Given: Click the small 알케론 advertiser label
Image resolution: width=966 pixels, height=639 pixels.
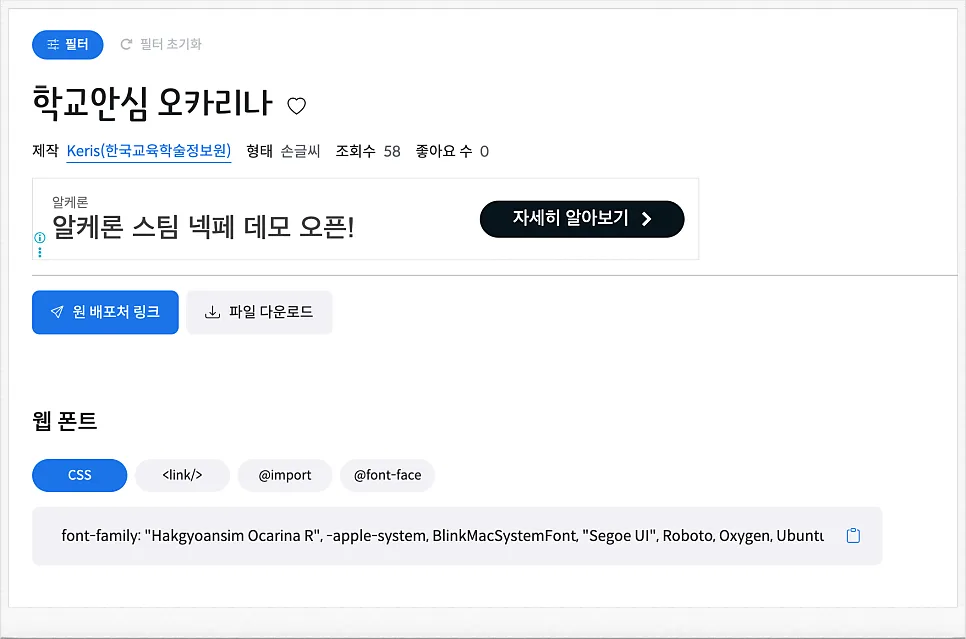Looking at the screenshot, I should point(70,201).
